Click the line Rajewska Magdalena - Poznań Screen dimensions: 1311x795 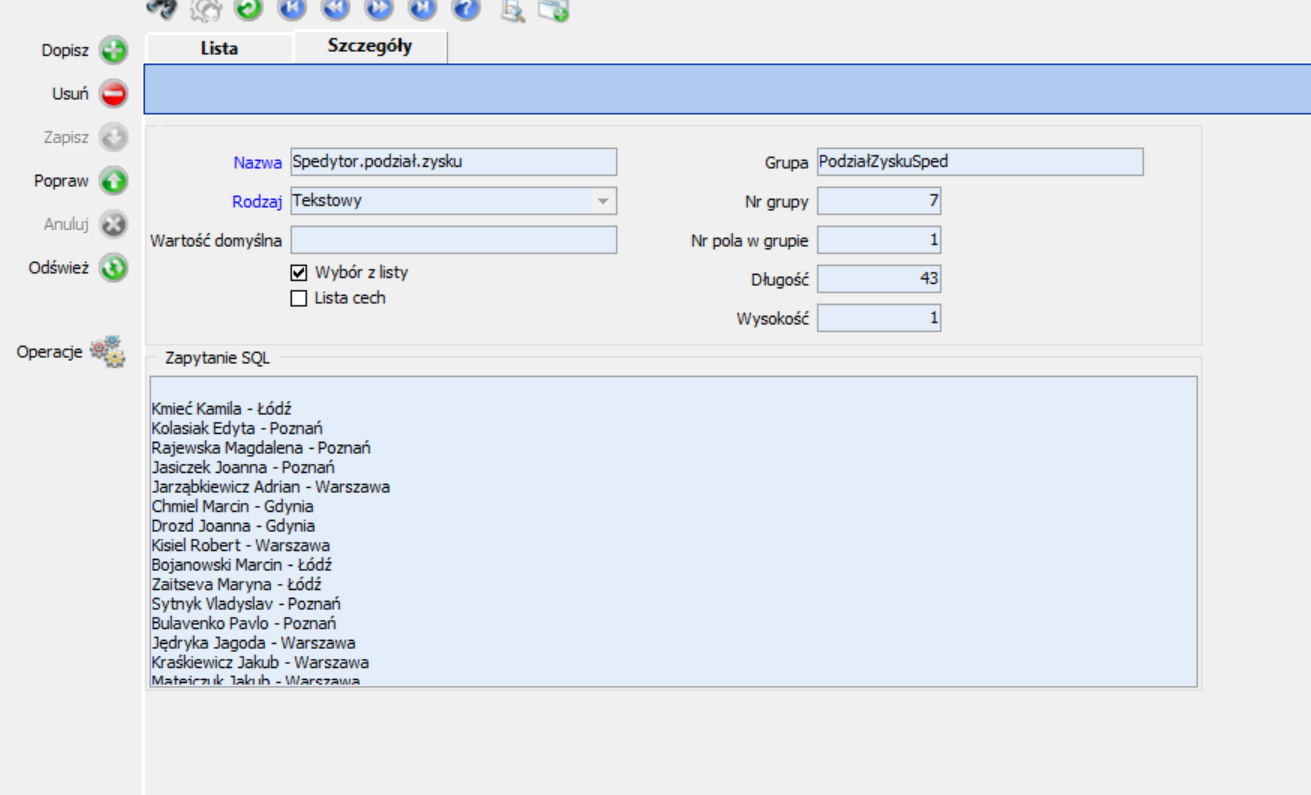(261, 448)
